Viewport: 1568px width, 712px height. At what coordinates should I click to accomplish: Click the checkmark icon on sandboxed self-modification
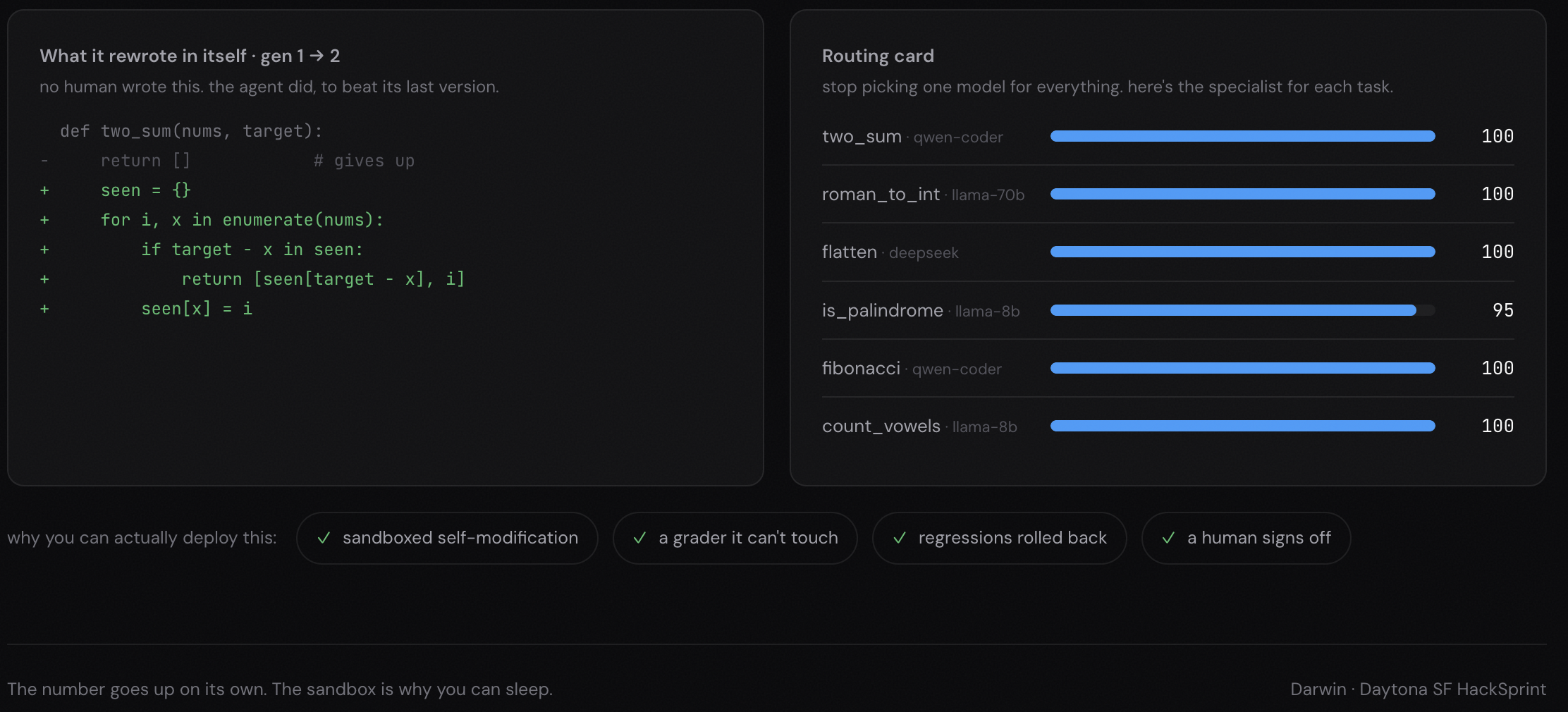324,538
